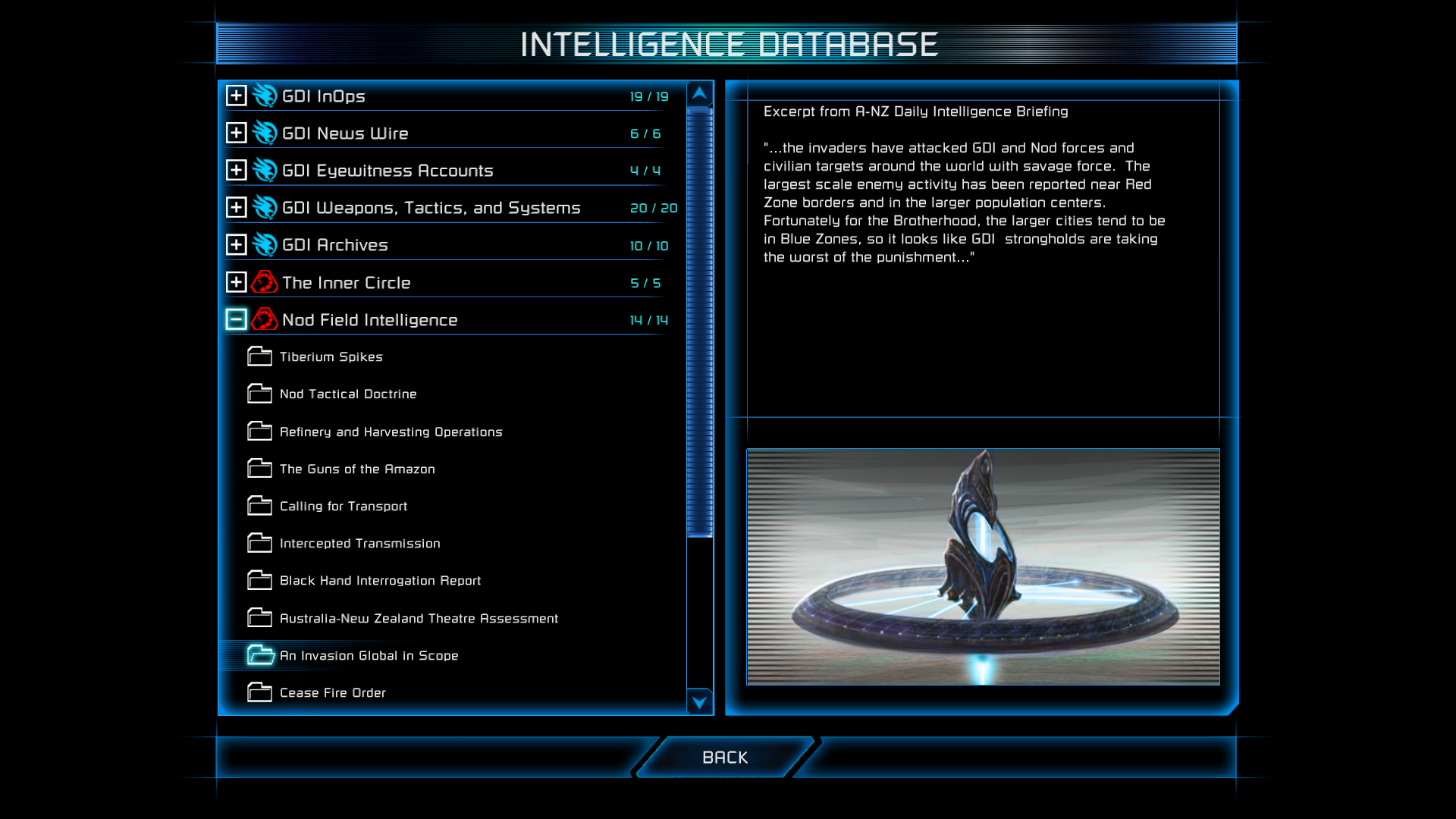Click open folder icon for An Invasion Global in Scope
The height and width of the screenshot is (819, 1456).
[261, 654]
